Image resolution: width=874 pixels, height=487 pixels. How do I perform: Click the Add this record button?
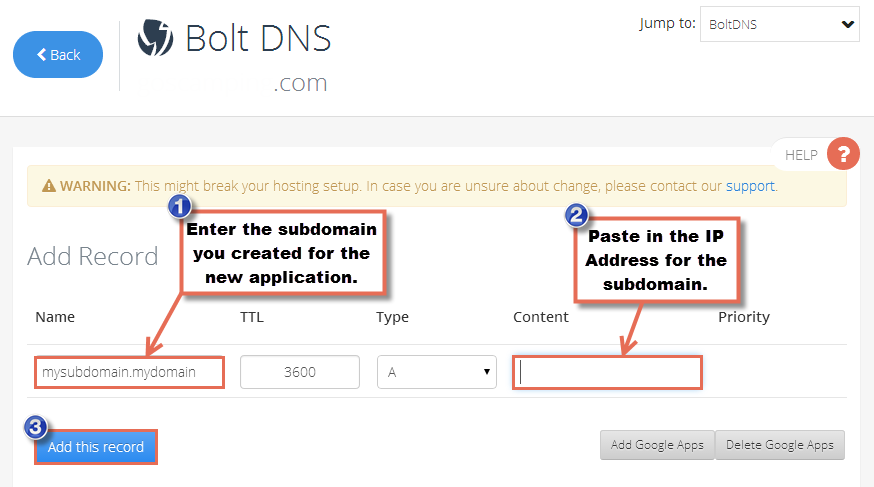pyautogui.click(x=96, y=447)
